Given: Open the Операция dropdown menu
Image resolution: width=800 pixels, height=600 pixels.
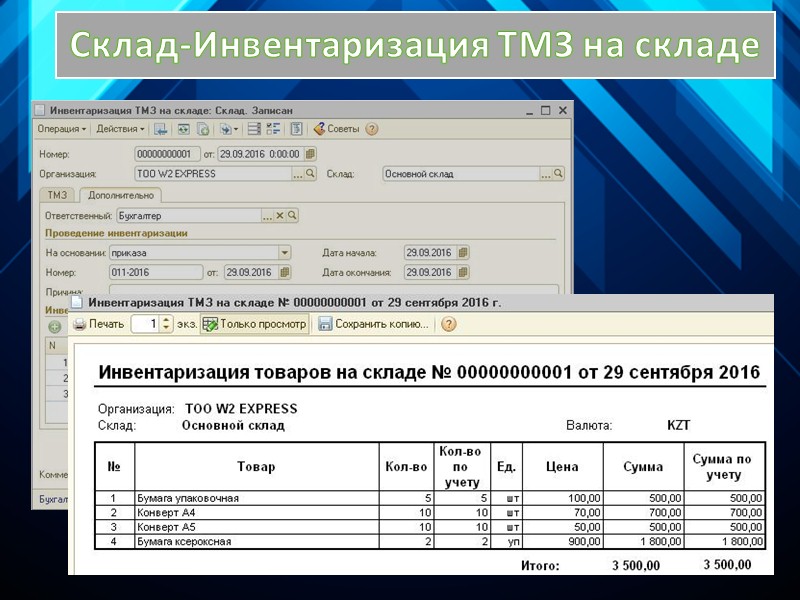Looking at the screenshot, I should (62, 129).
